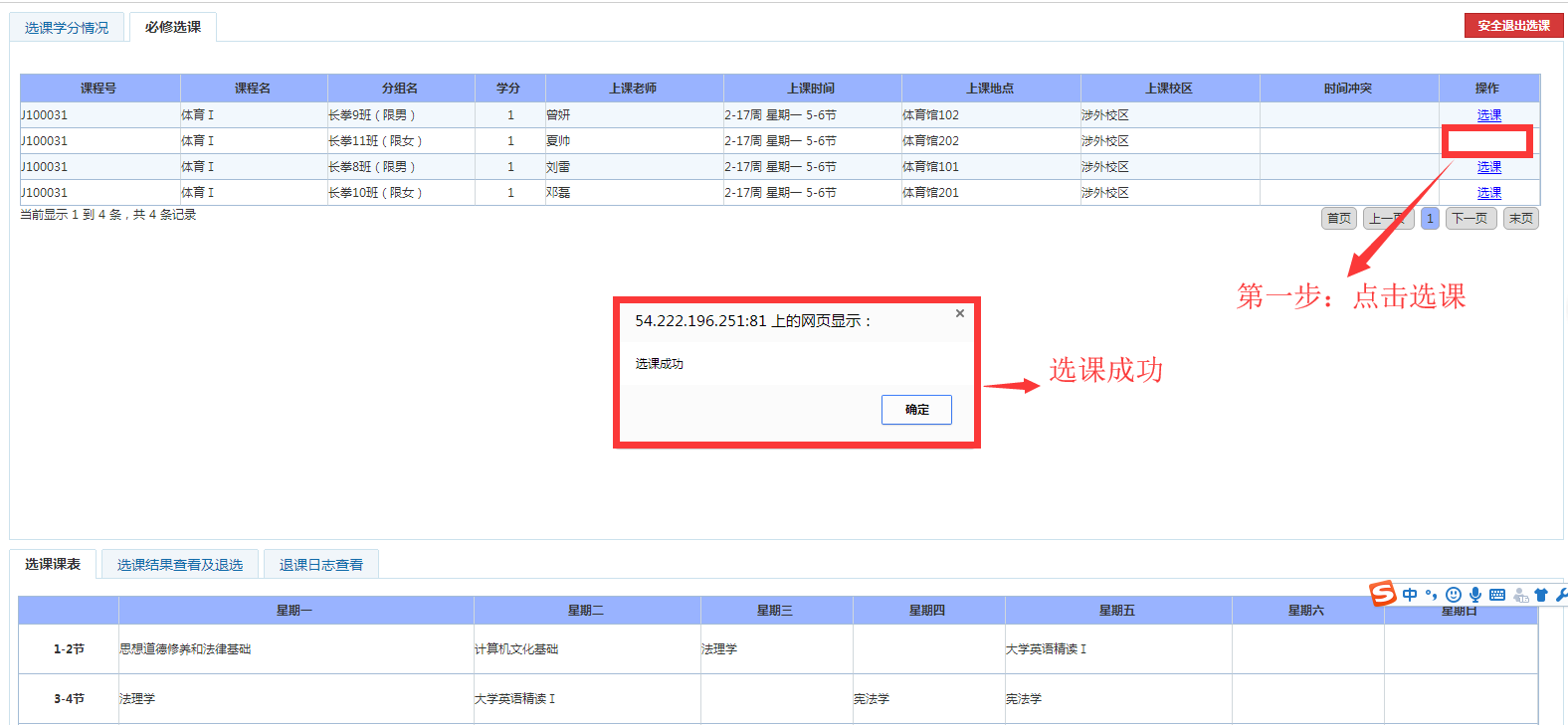This screenshot has width=1568, height=725.
Task: Open the 退日志查看 tab
Action: pyautogui.click(x=321, y=564)
